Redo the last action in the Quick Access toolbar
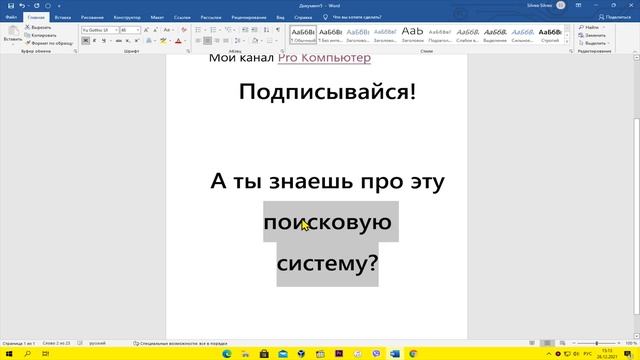 pos(37,6)
